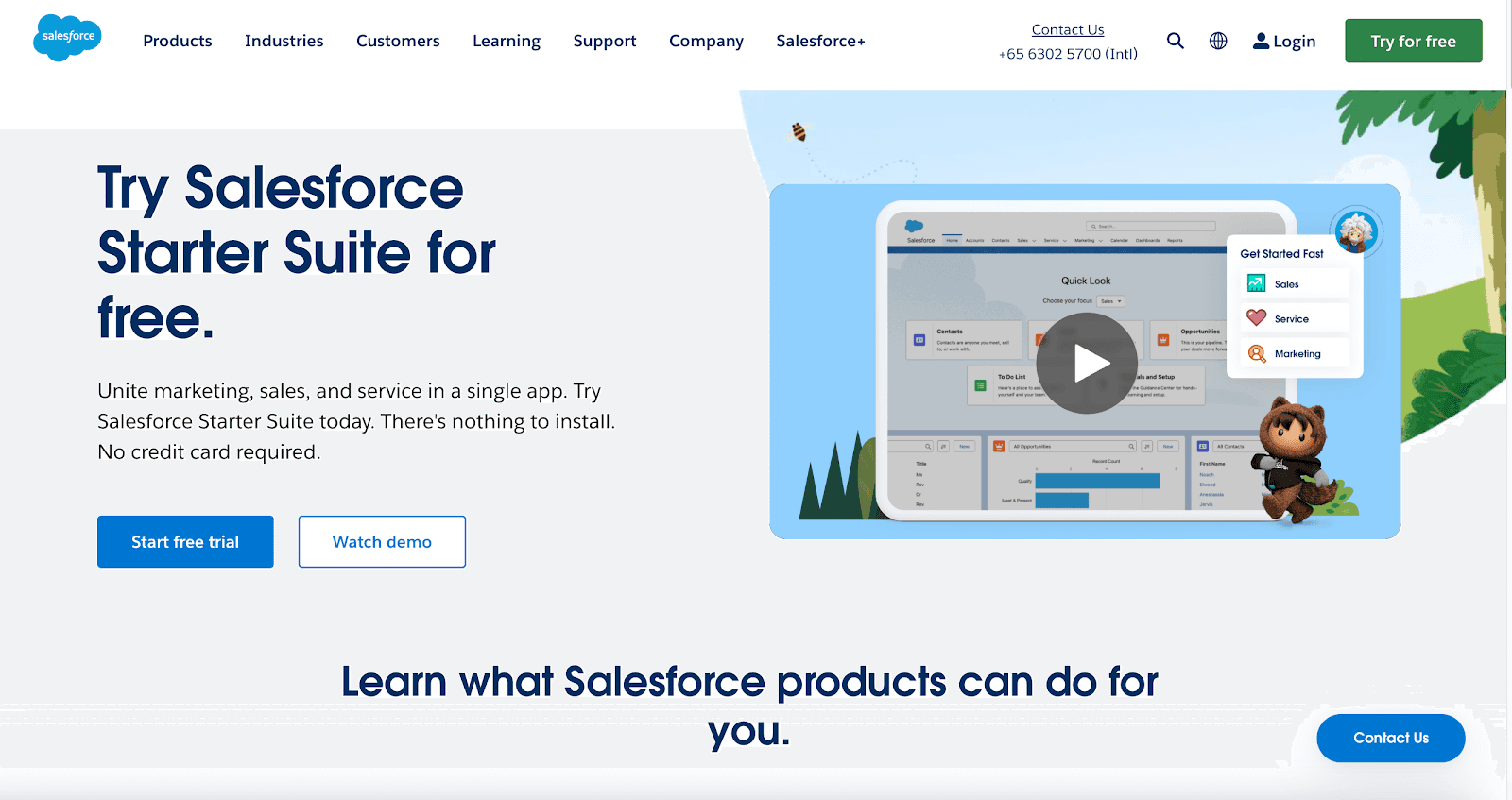Click the Einstein avatar icon on video
1512x800 pixels.
pos(1356,231)
